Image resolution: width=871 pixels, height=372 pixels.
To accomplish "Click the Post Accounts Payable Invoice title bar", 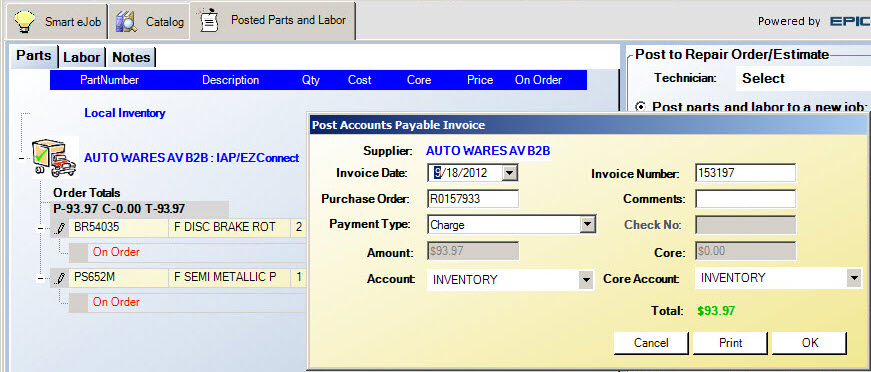I will [589, 125].
